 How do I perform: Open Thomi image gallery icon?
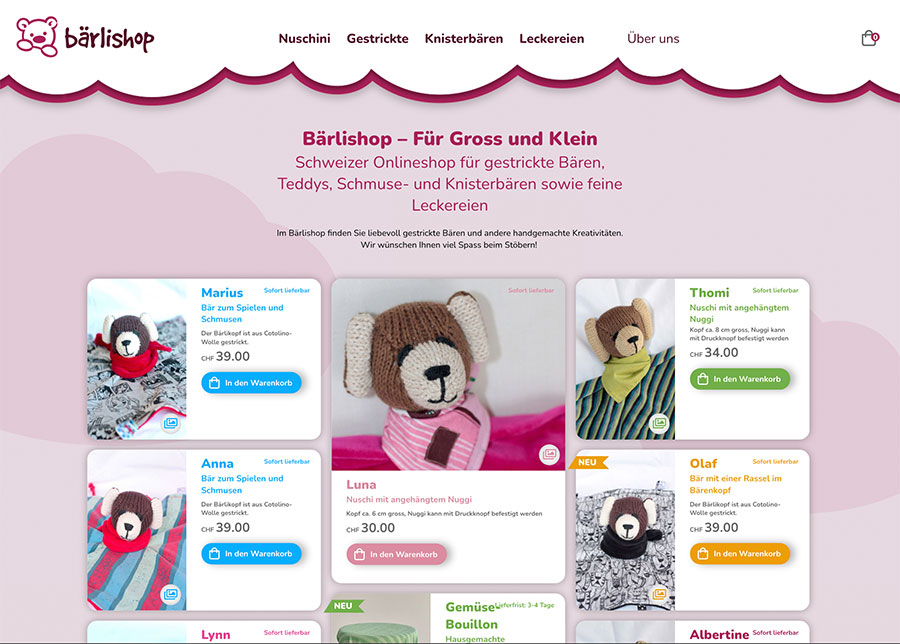point(659,423)
